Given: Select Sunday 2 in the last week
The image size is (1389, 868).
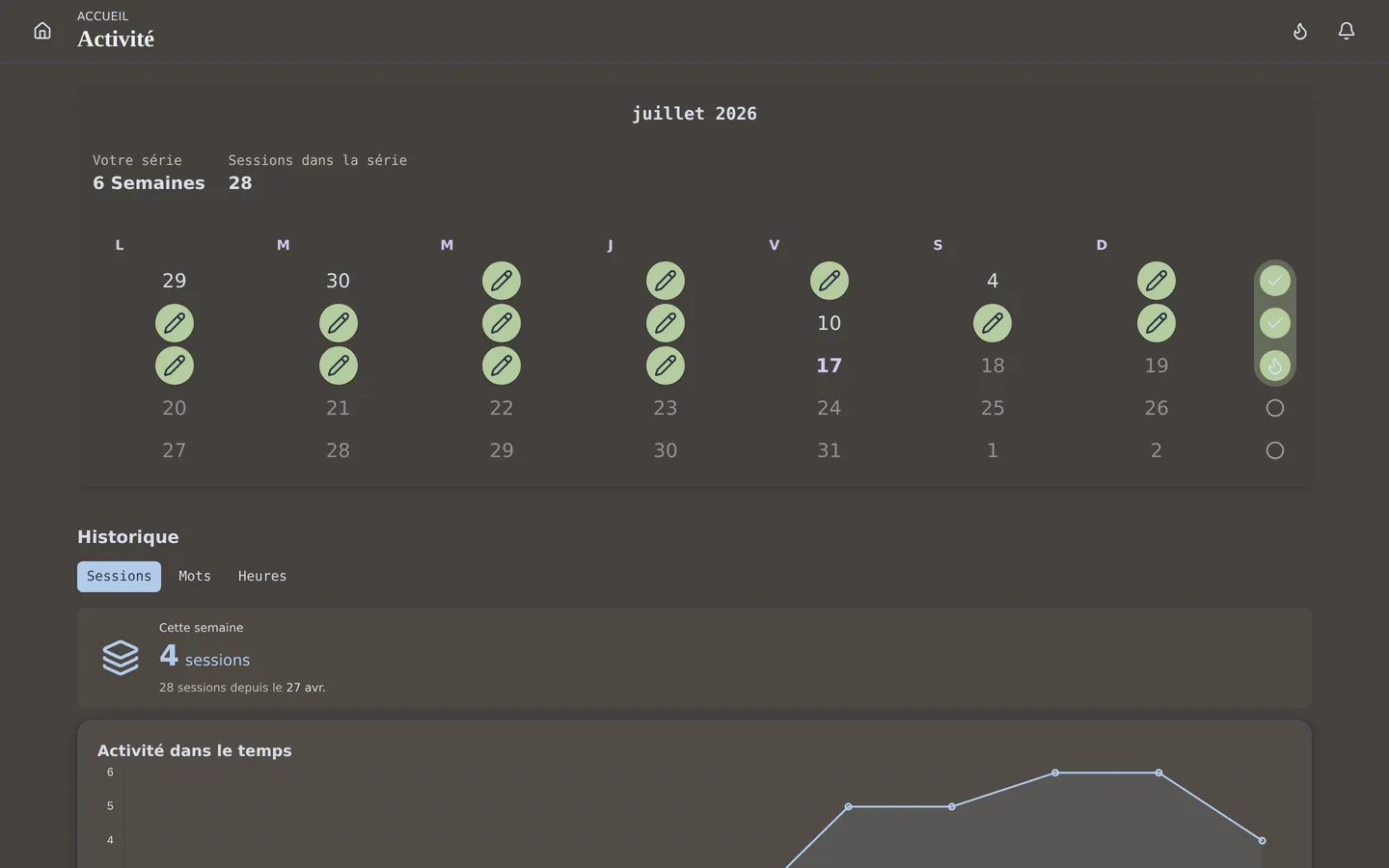Looking at the screenshot, I should tap(1157, 450).
